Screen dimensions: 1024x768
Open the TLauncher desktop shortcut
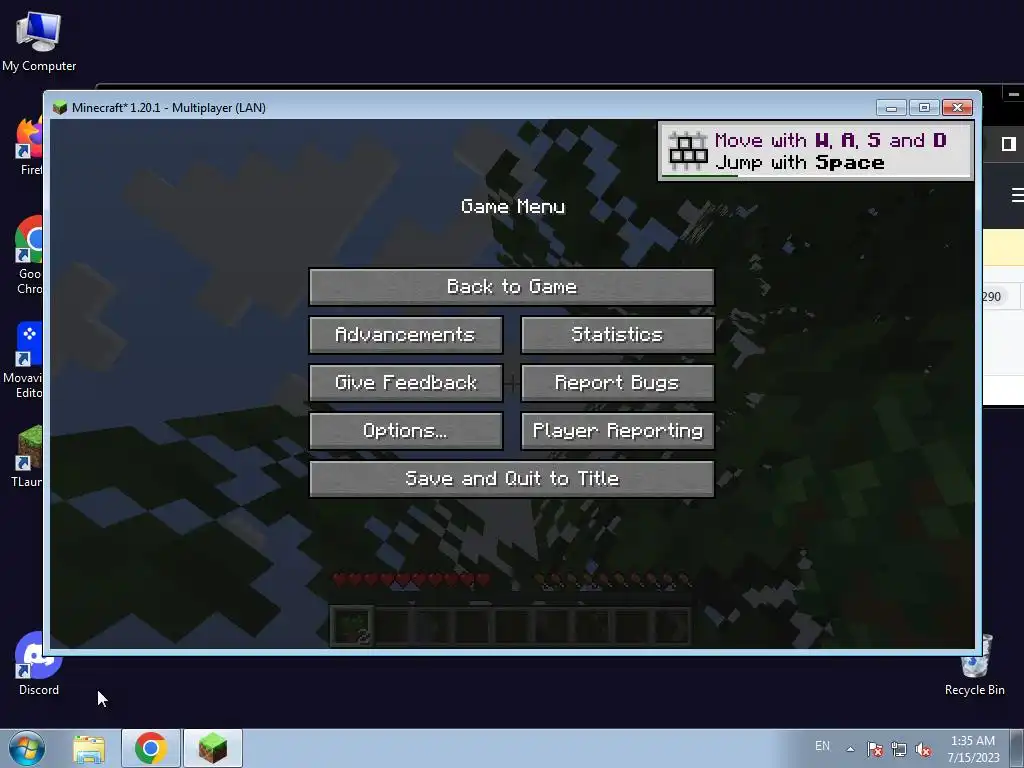(27, 456)
